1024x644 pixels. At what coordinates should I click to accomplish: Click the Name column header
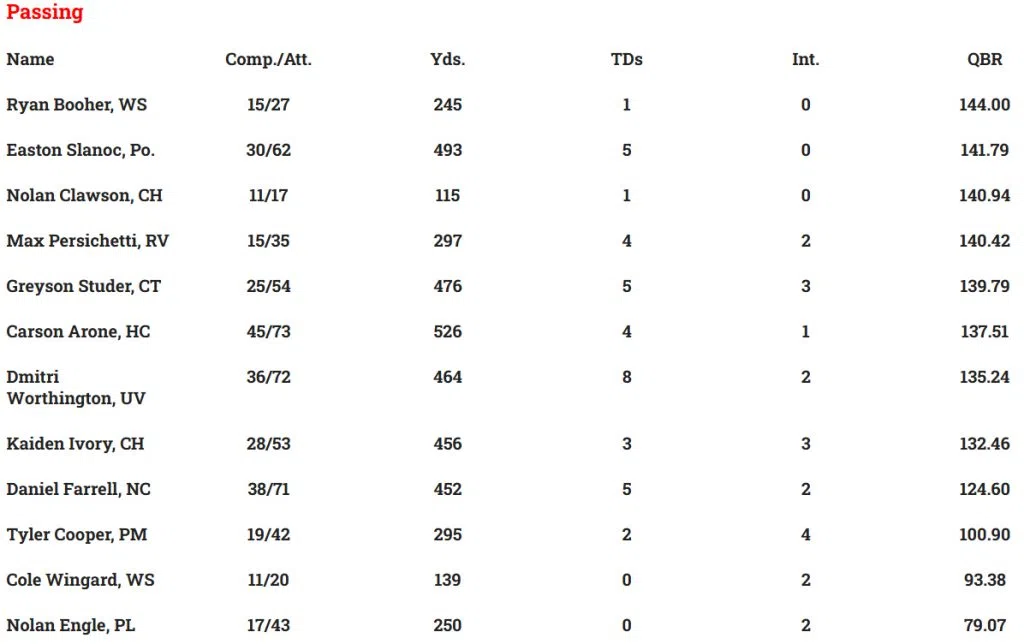coord(30,59)
